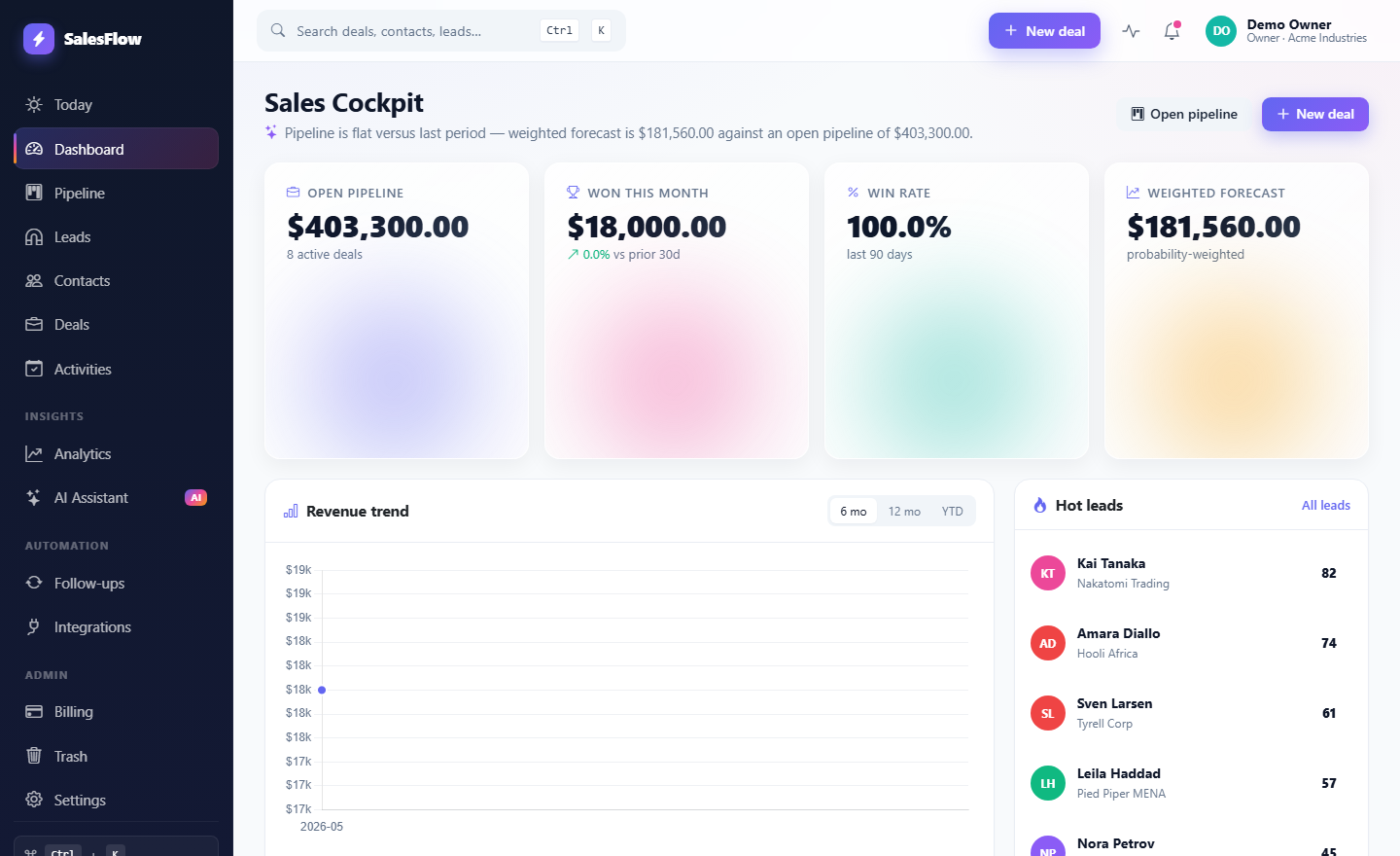Click the revenue trend data point at $18k

point(322,690)
